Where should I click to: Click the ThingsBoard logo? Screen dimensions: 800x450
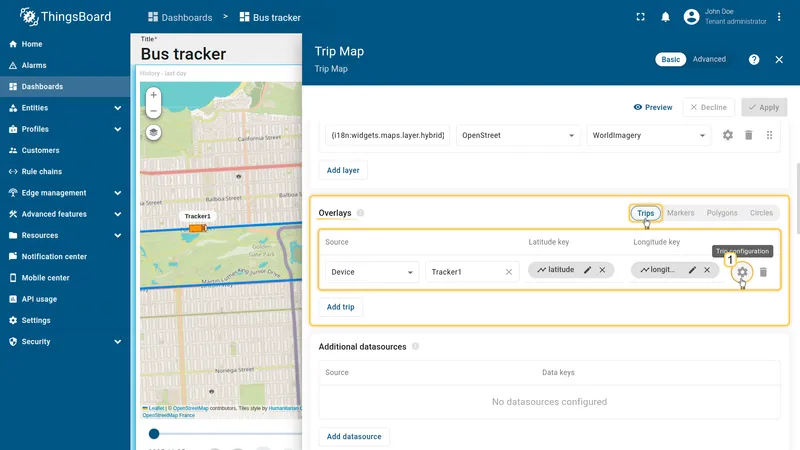(x=65, y=17)
